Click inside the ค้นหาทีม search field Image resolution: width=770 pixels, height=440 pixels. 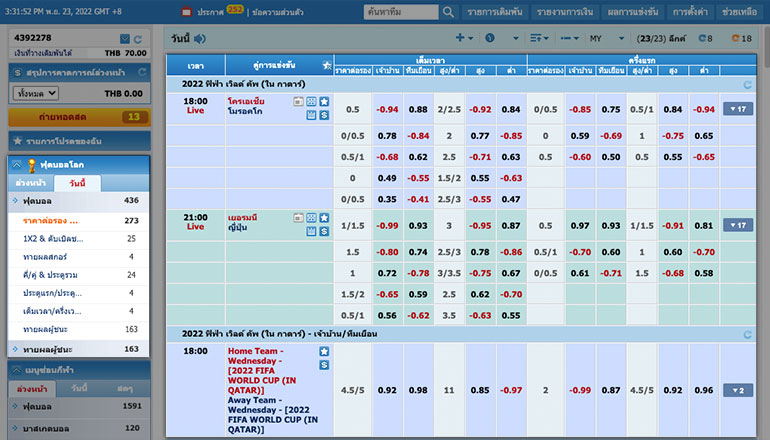[x=401, y=12]
